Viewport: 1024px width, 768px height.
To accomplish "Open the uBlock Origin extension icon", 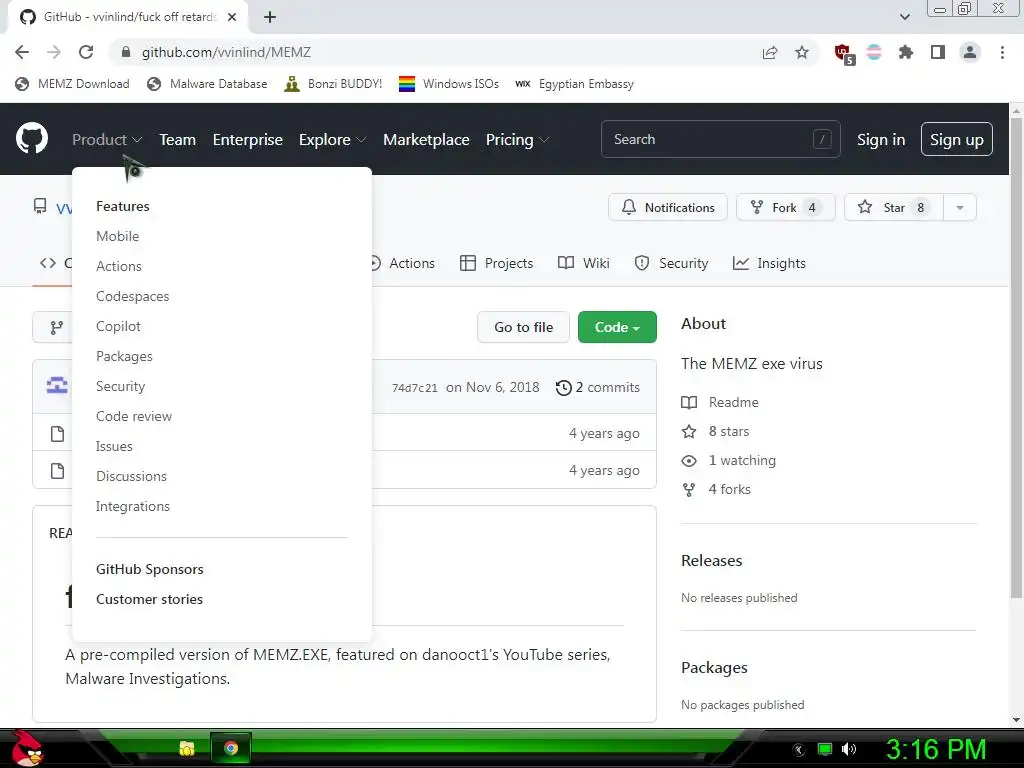I will 844,54.
